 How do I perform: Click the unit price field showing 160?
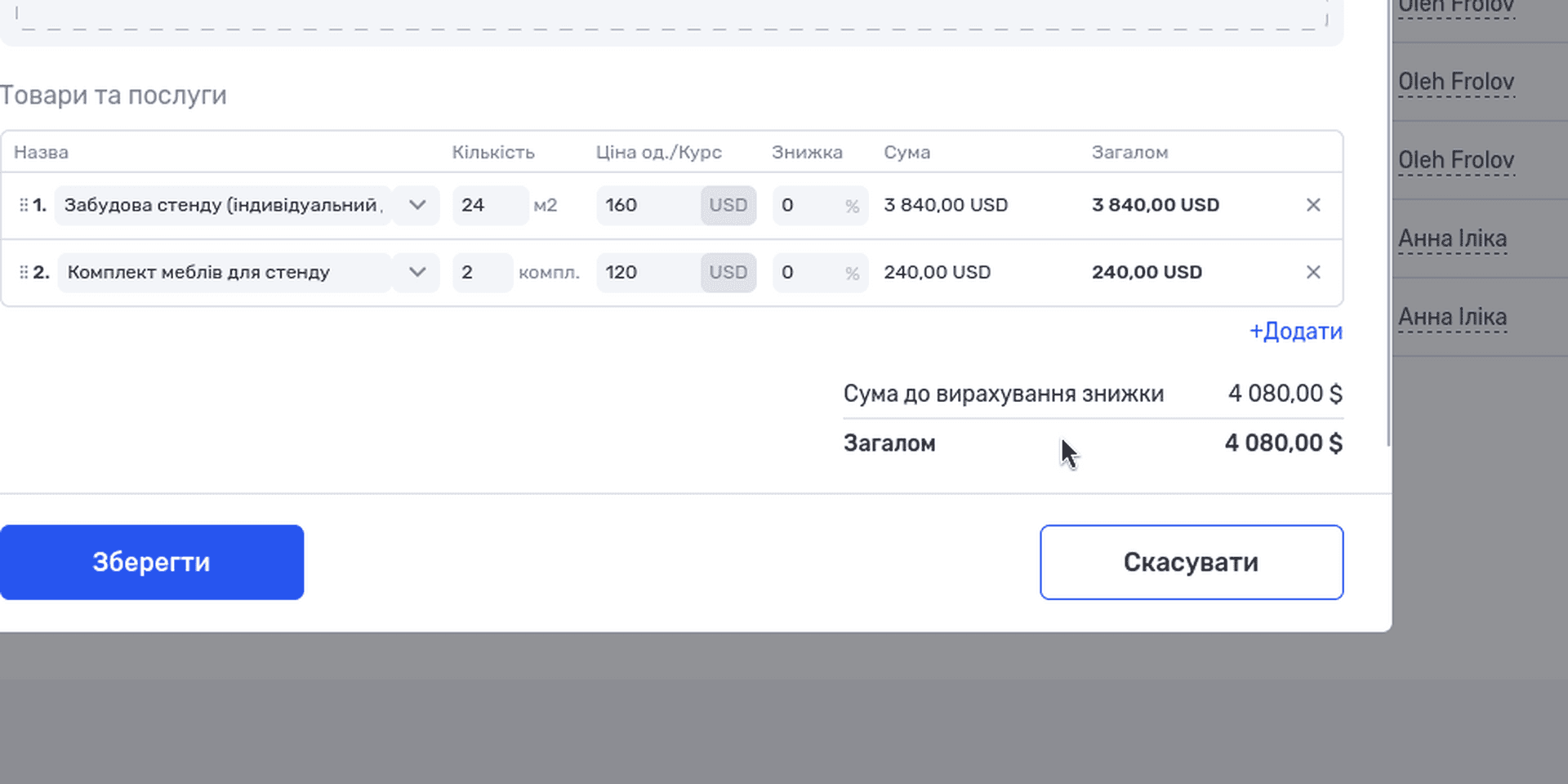[x=648, y=205]
